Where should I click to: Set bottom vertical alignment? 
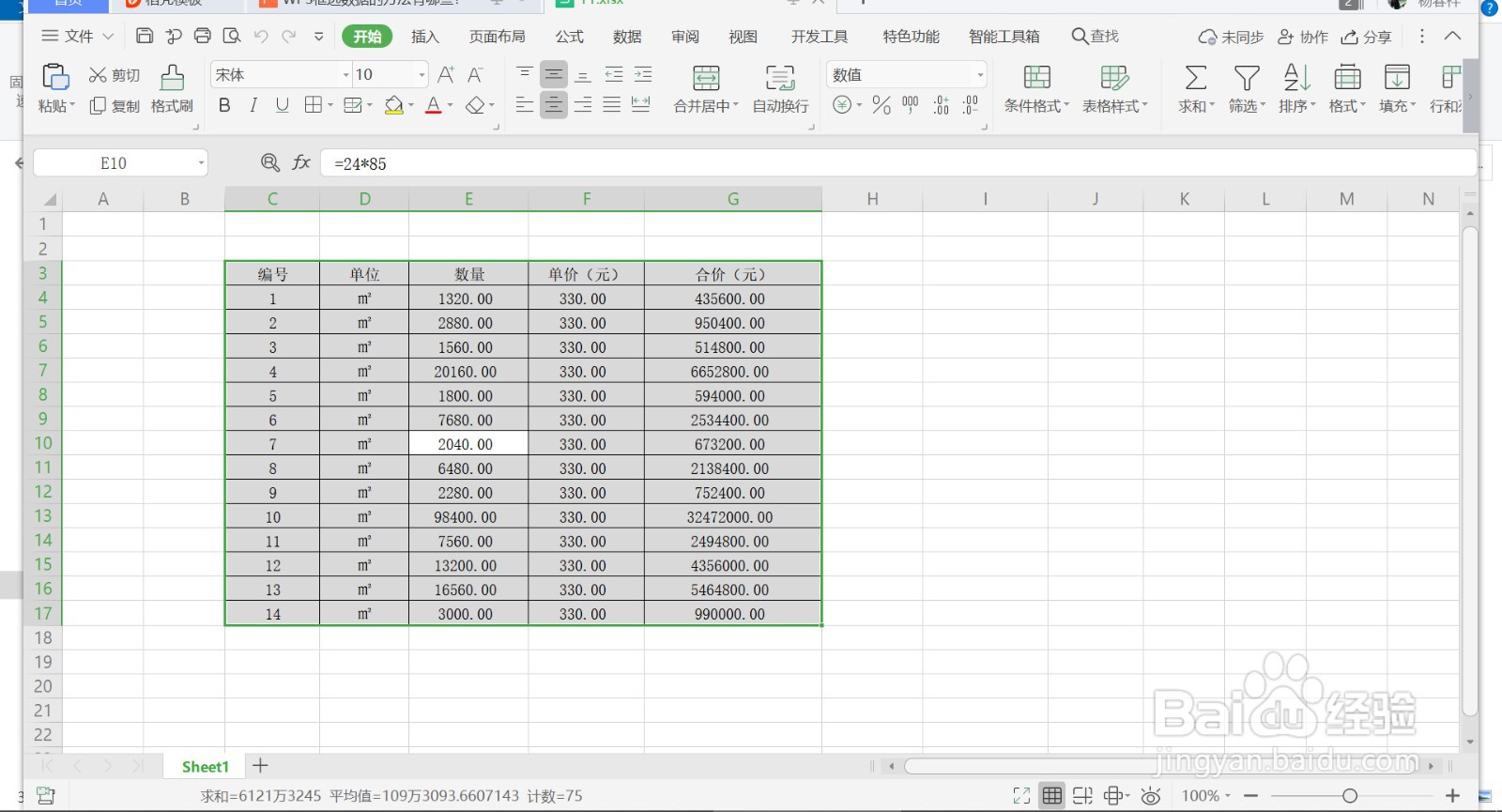583,74
